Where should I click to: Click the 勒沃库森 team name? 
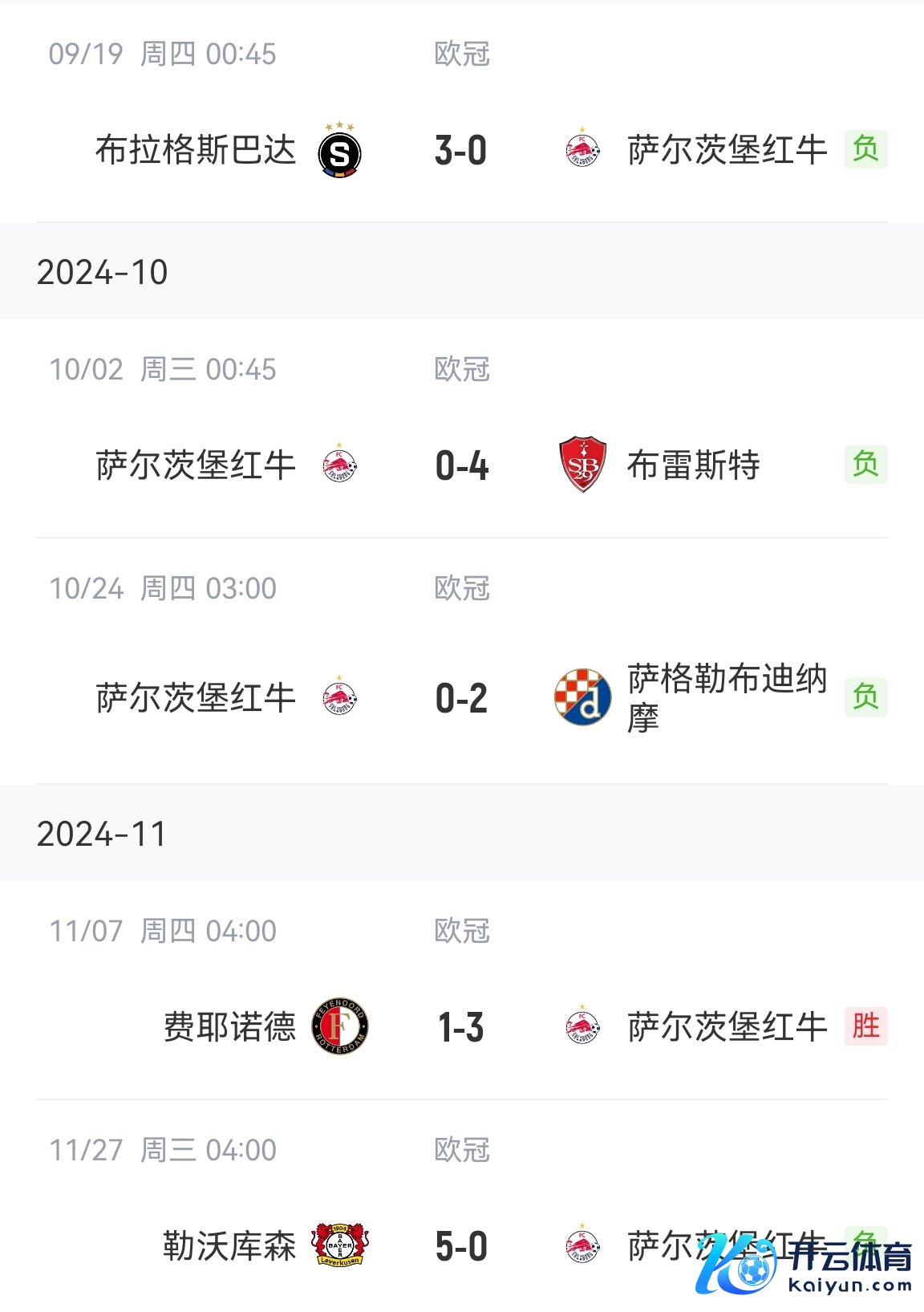pyautogui.click(x=229, y=1246)
